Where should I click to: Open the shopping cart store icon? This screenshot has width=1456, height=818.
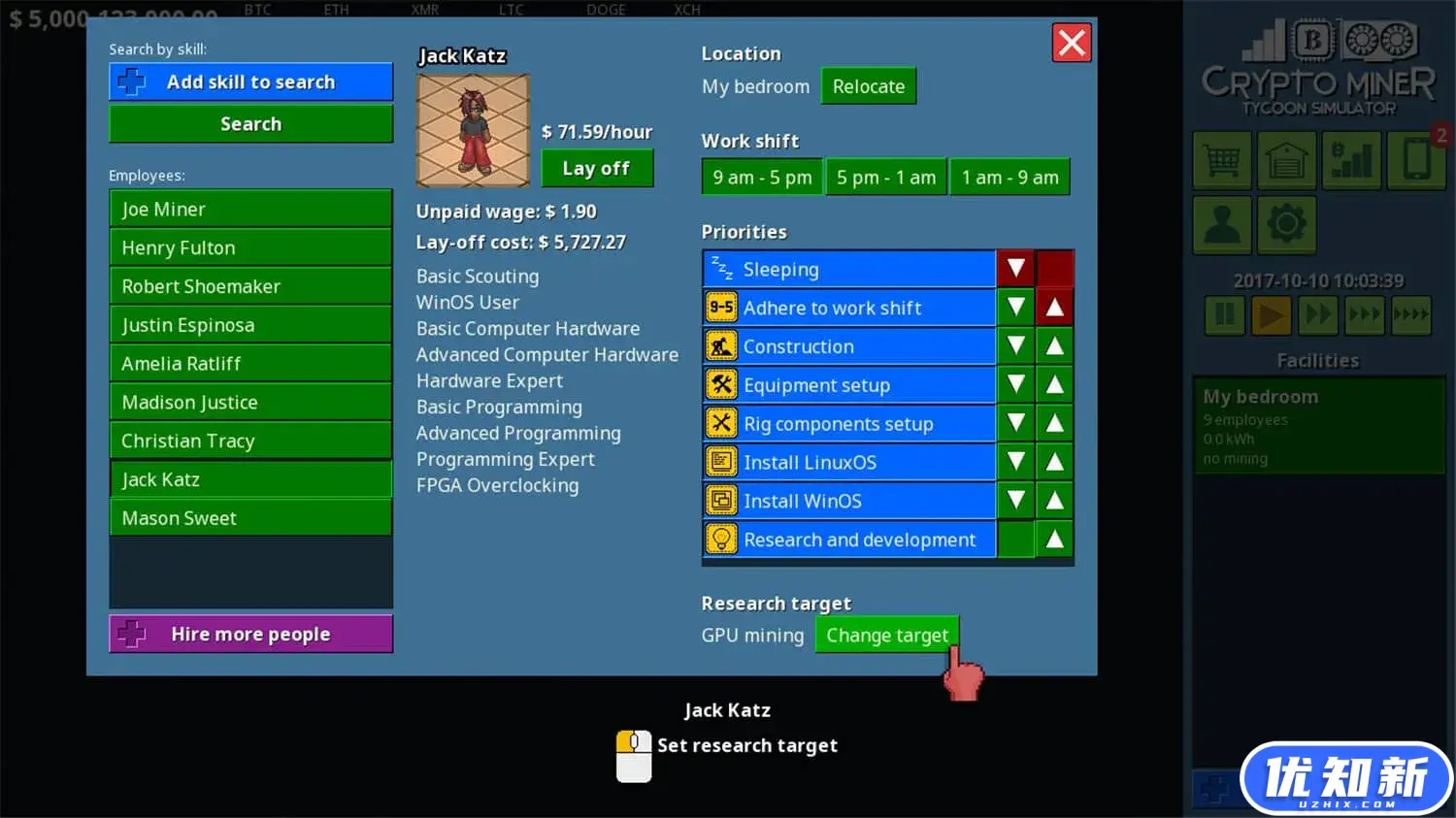[1221, 160]
